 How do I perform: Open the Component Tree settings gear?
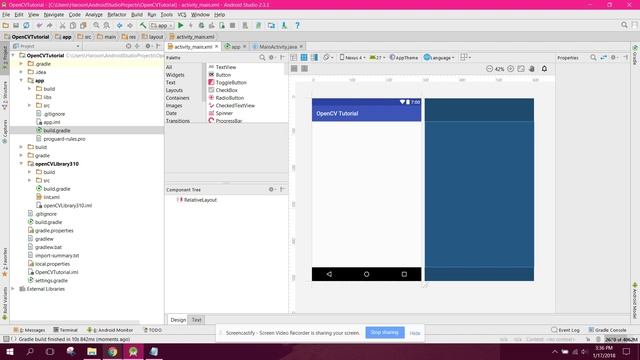pos(271,189)
